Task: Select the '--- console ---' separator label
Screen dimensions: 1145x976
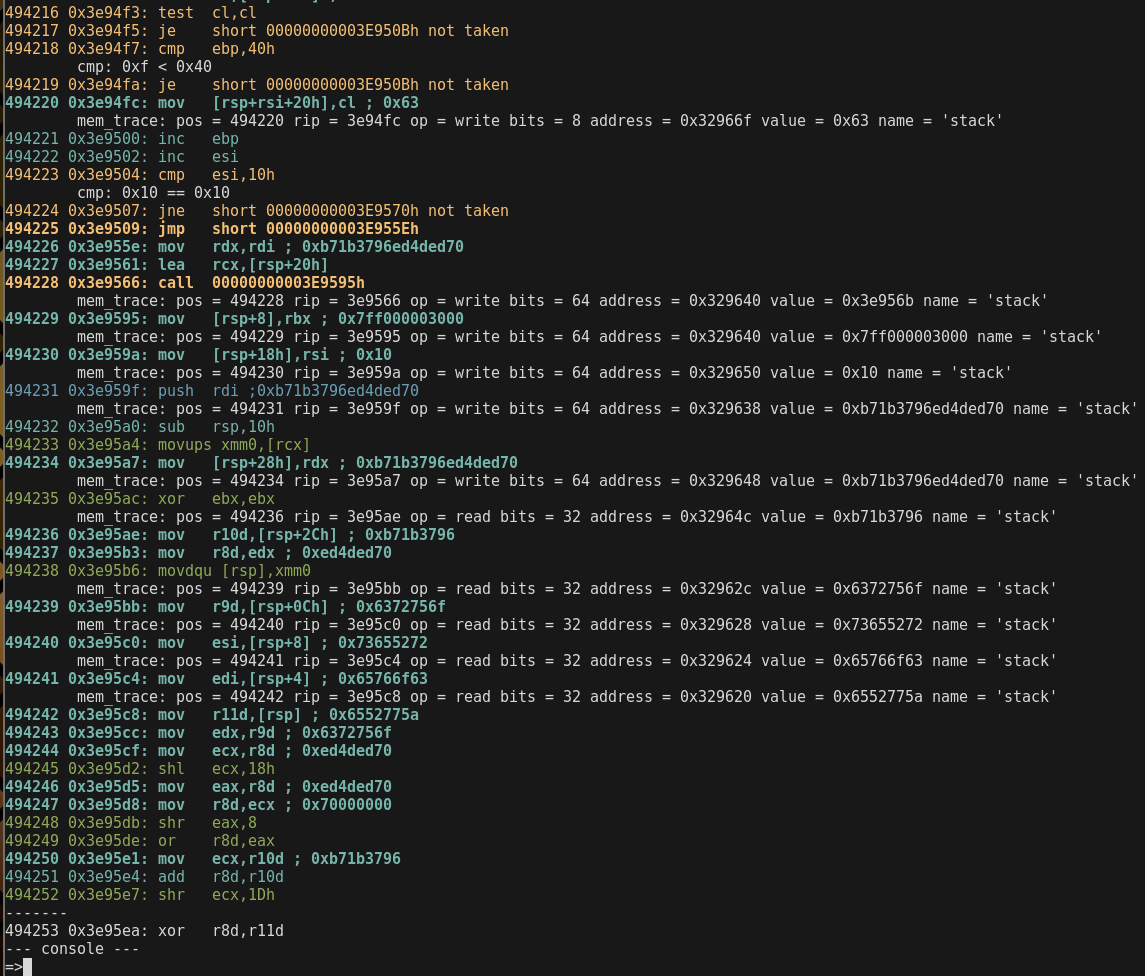Action: [72, 949]
